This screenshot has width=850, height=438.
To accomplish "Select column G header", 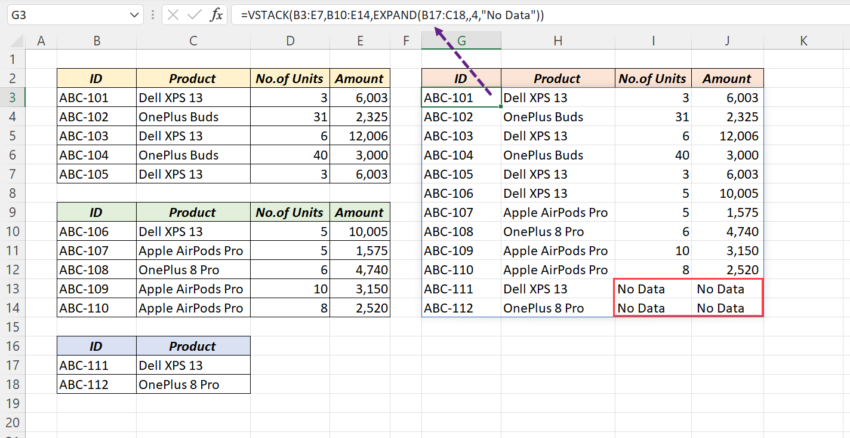I will [461, 41].
